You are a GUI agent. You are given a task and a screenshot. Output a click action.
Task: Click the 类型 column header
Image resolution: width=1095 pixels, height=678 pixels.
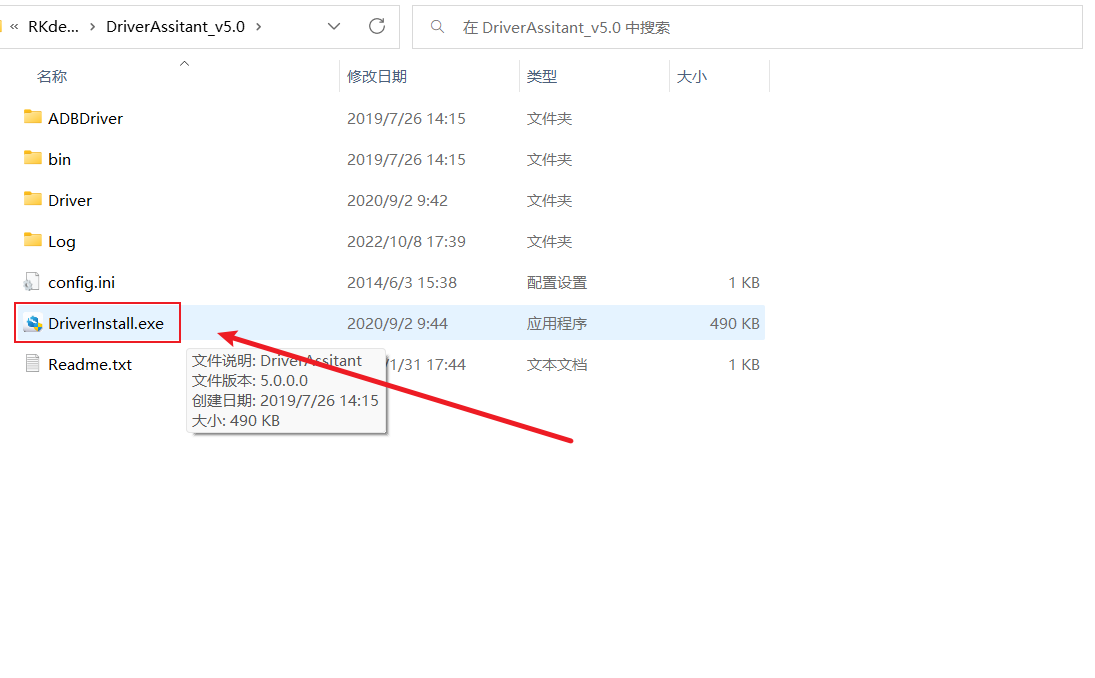[542, 75]
